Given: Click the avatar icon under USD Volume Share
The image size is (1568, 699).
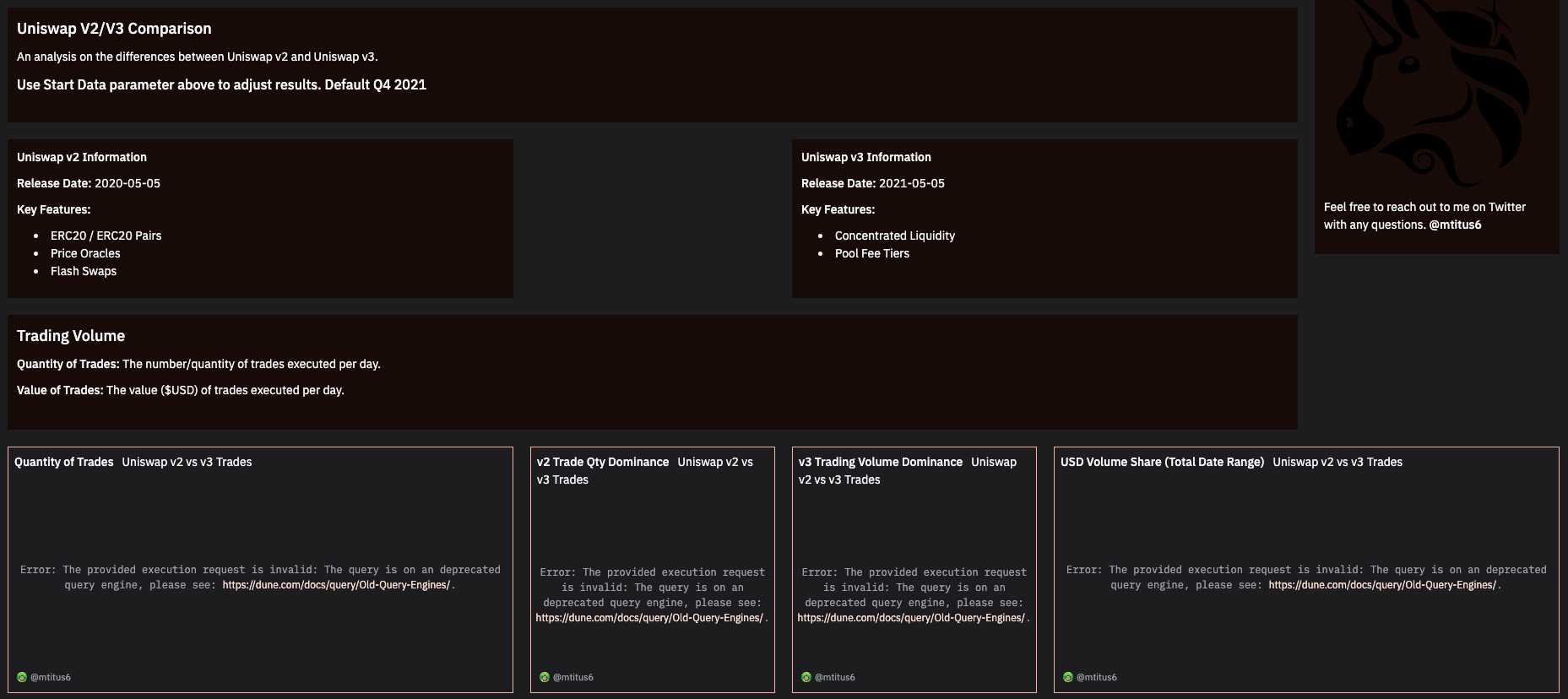Looking at the screenshot, I should (1068, 677).
